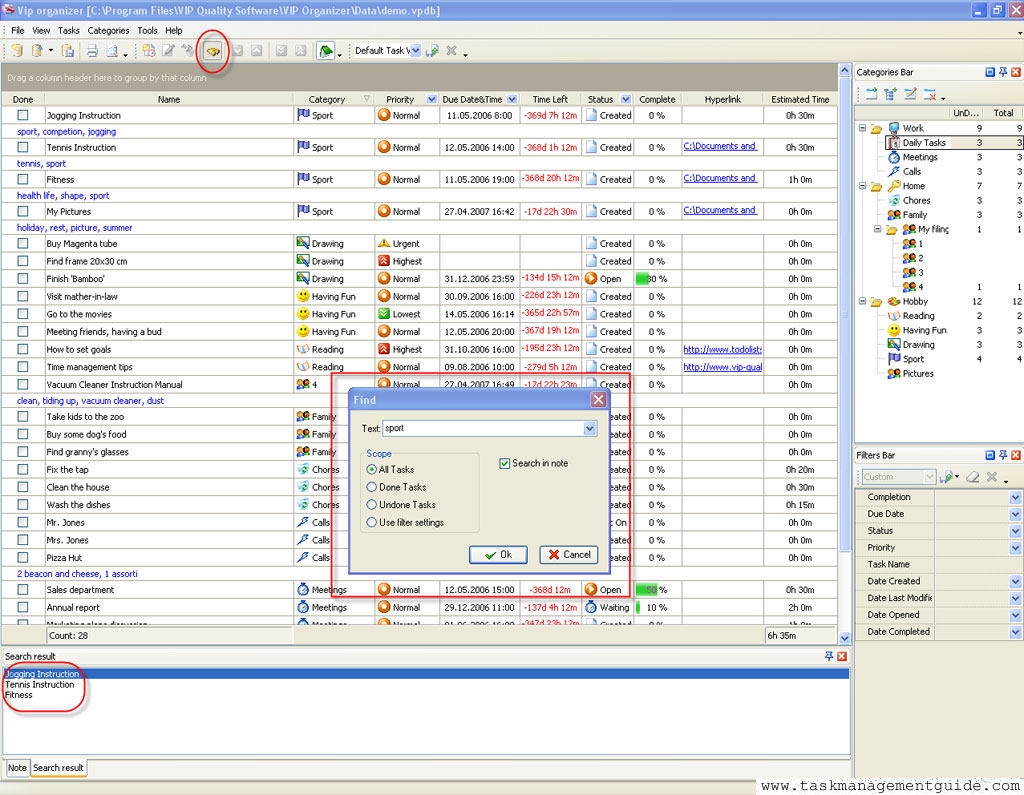Select the All Tasks radio button
The image size is (1024, 795).
click(x=372, y=469)
